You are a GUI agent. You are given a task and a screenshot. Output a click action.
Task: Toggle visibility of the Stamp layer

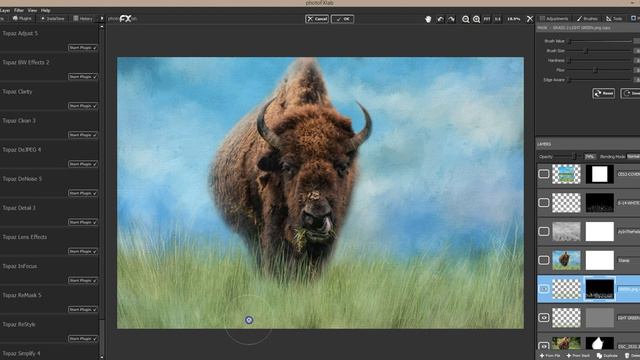[x=544, y=260]
